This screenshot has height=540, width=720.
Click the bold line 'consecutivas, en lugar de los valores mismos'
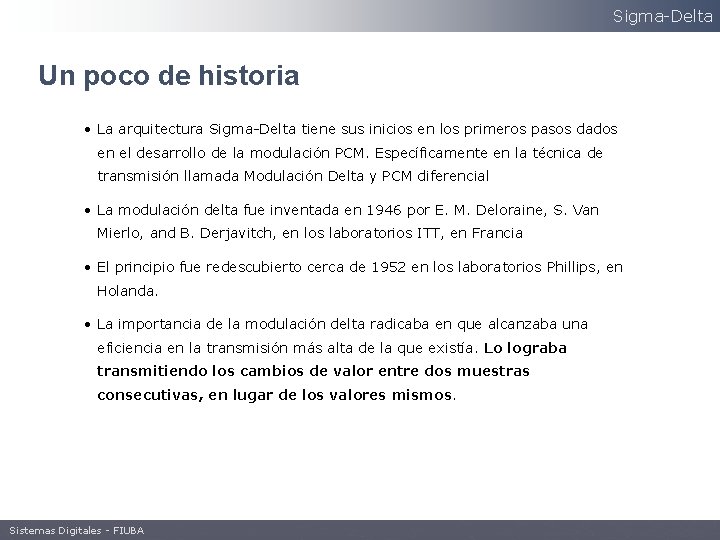pos(276,395)
